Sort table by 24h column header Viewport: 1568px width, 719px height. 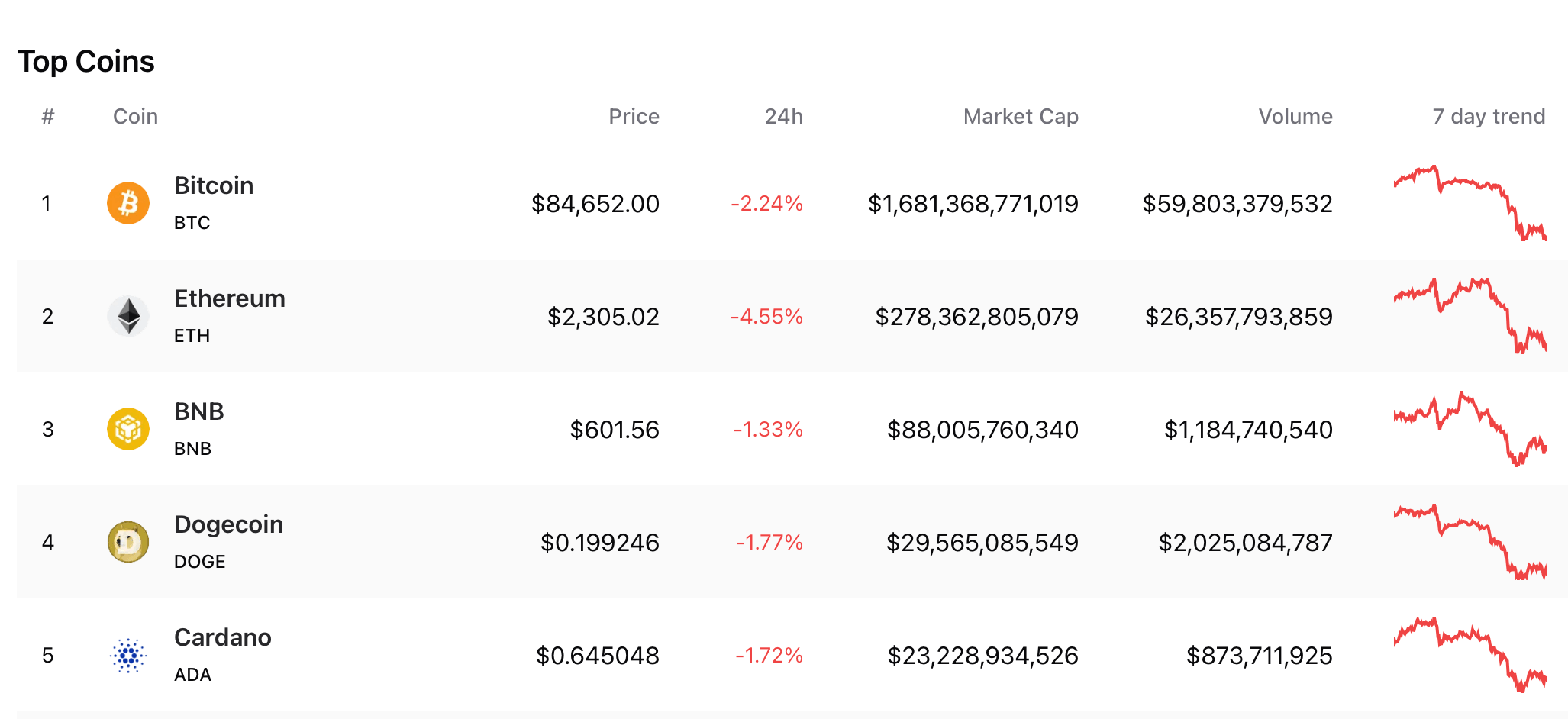coord(783,116)
